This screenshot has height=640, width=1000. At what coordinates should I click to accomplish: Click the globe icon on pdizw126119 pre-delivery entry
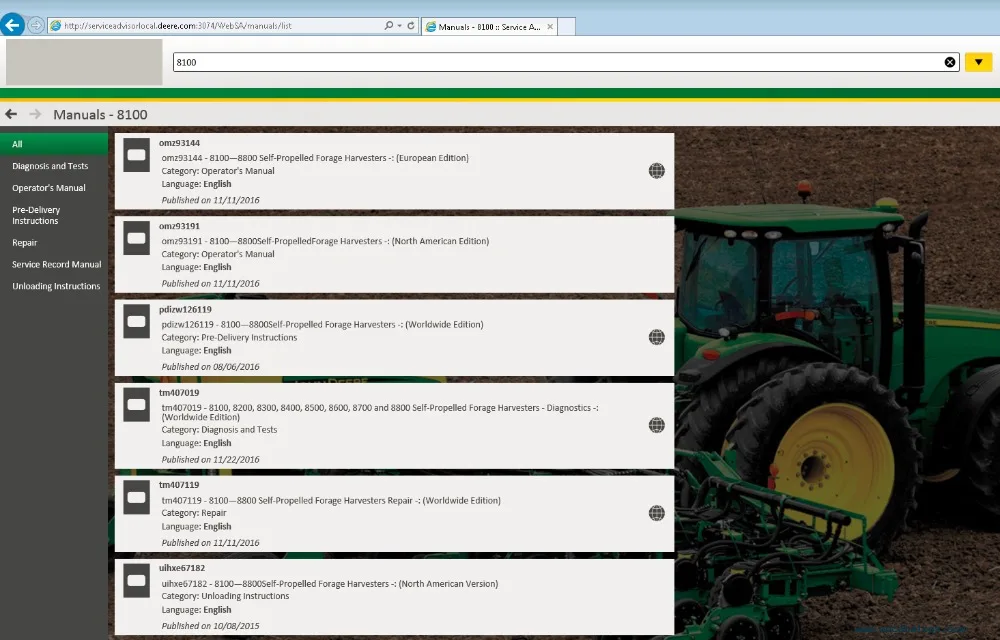coord(656,337)
